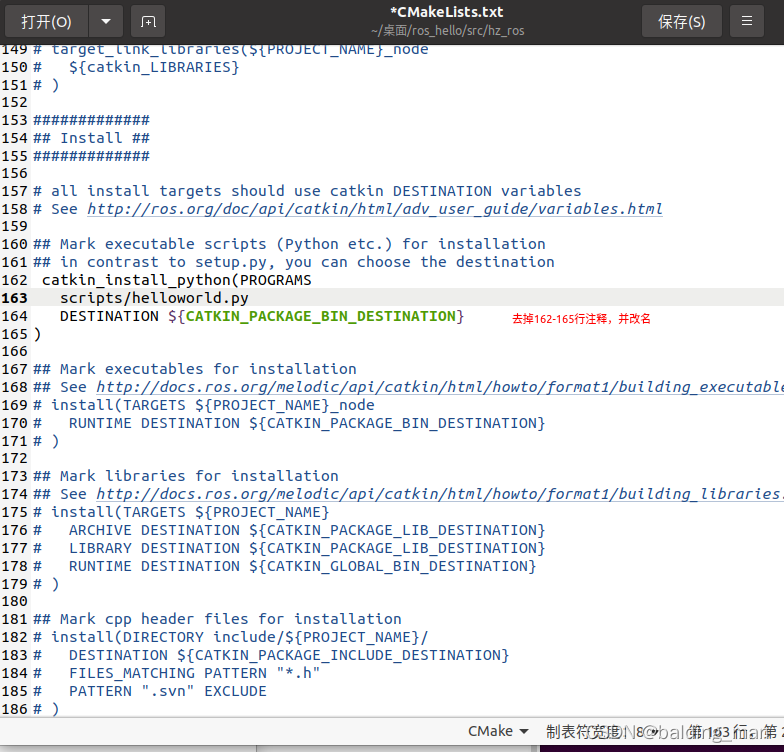Click CATKIN_PACKAGE_BIN_DESTINATION on line 164
Image resolution: width=784 pixels, height=752 pixels.
pyautogui.click(x=320, y=316)
